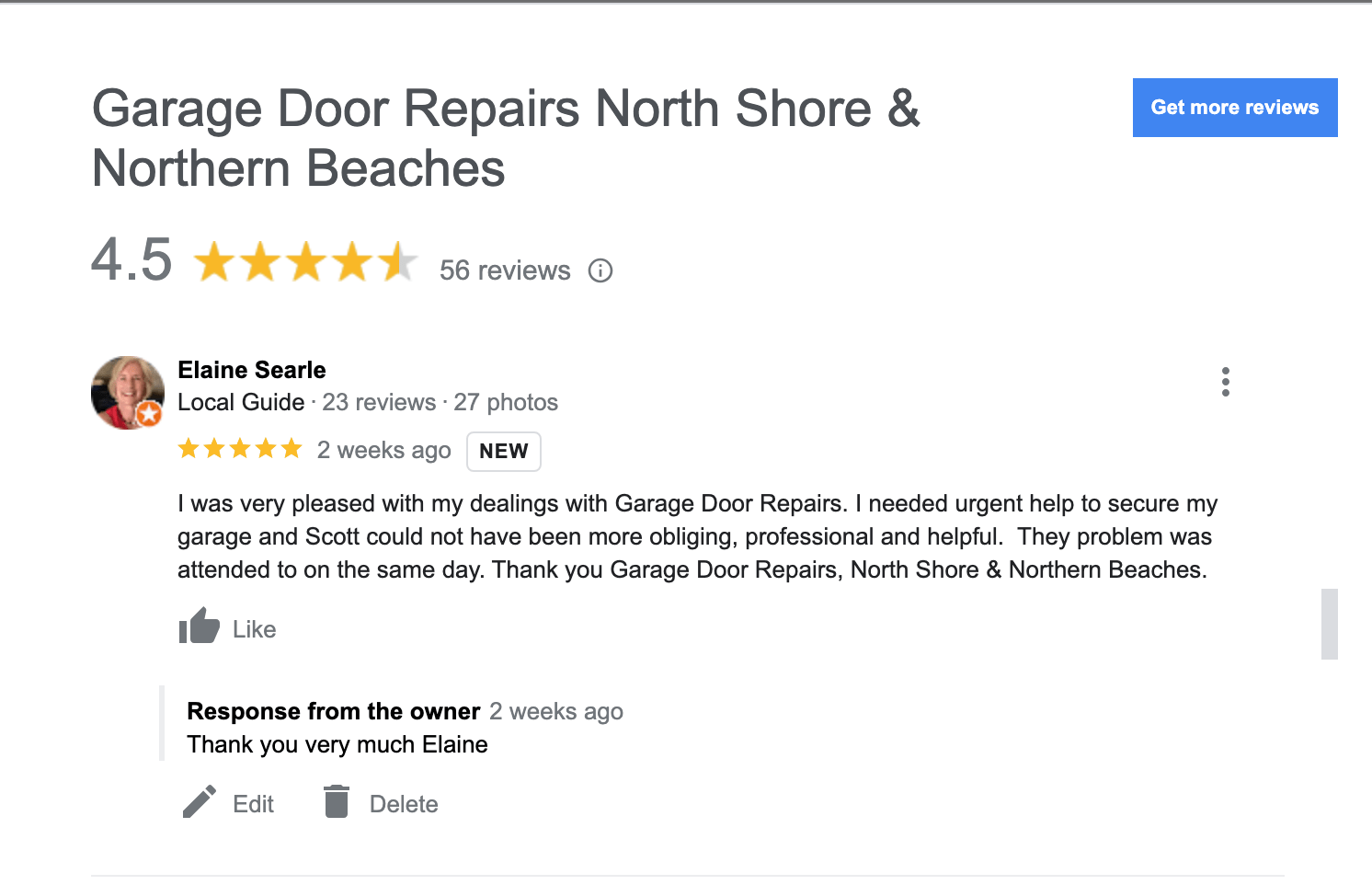Click the thumbs-up Like icon
This screenshot has height=885, width=1372.
click(x=199, y=626)
